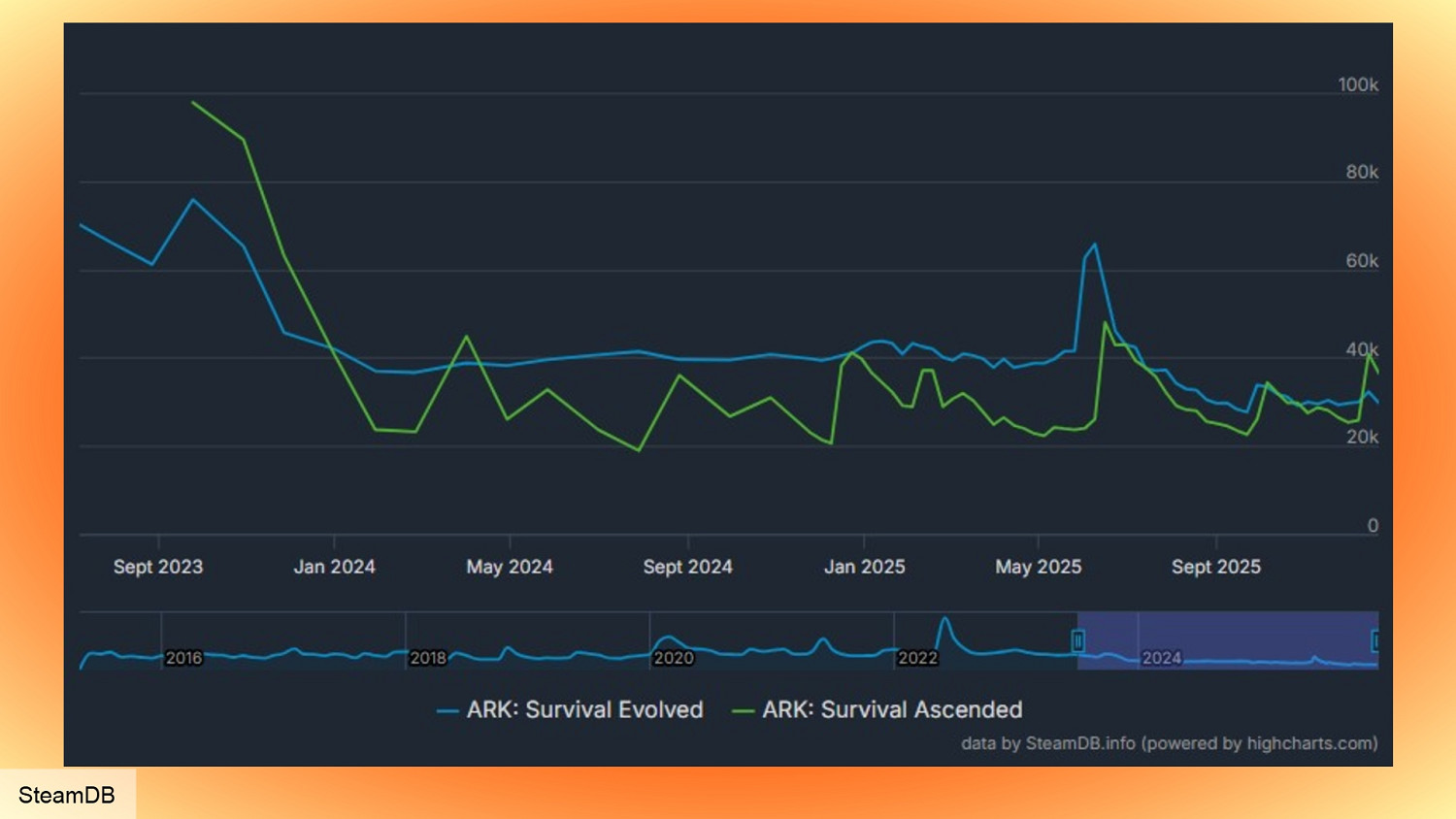Click the blue line marker beside Survival Evolved
Image resolution: width=1456 pixels, height=819 pixels.
click(x=447, y=711)
